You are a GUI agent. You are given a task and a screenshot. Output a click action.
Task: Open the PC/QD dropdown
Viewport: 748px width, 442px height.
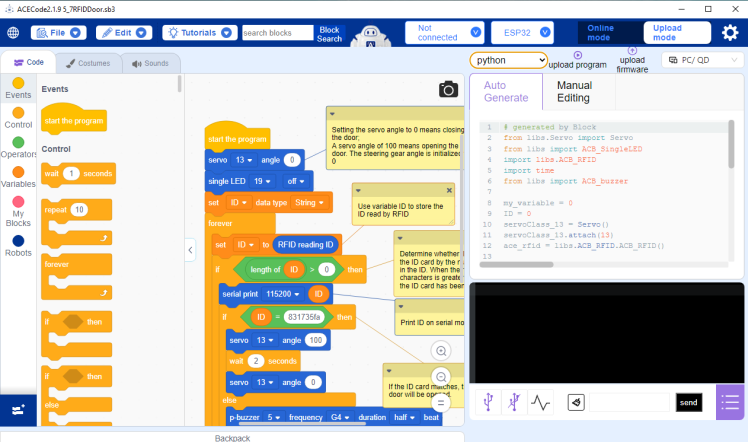702,60
